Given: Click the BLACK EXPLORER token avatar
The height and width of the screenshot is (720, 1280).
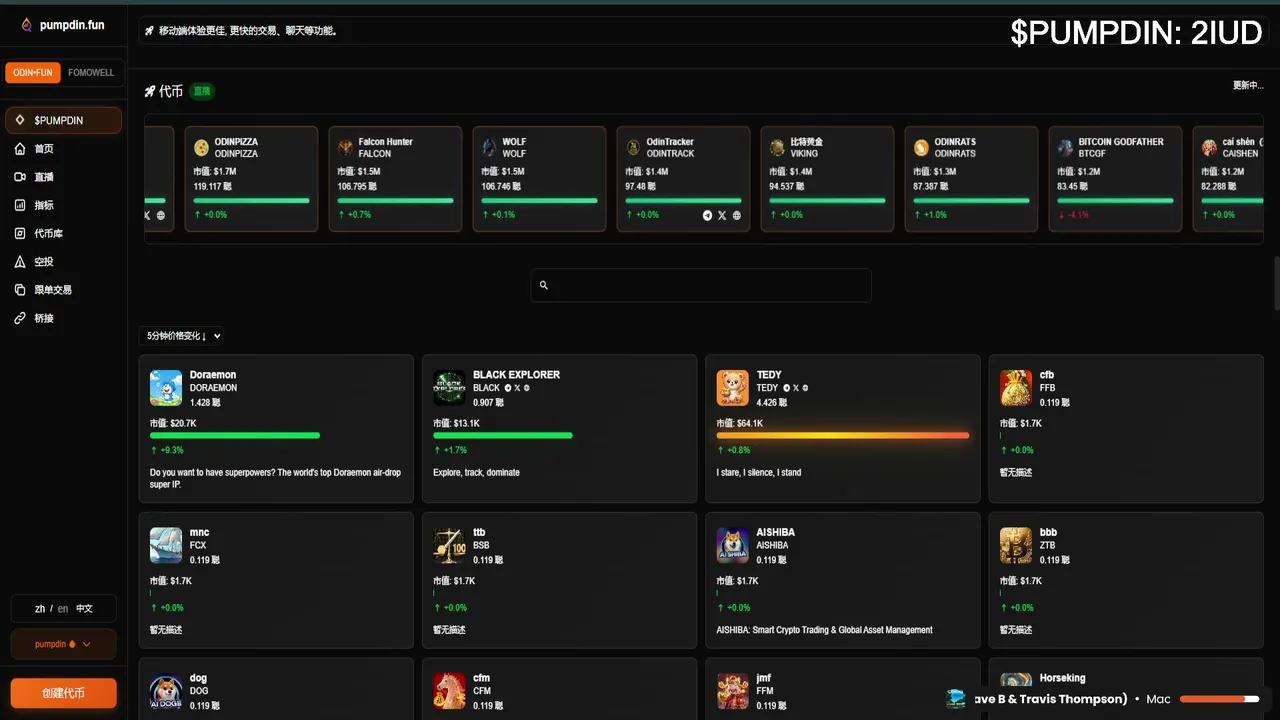Looking at the screenshot, I should 449,388.
